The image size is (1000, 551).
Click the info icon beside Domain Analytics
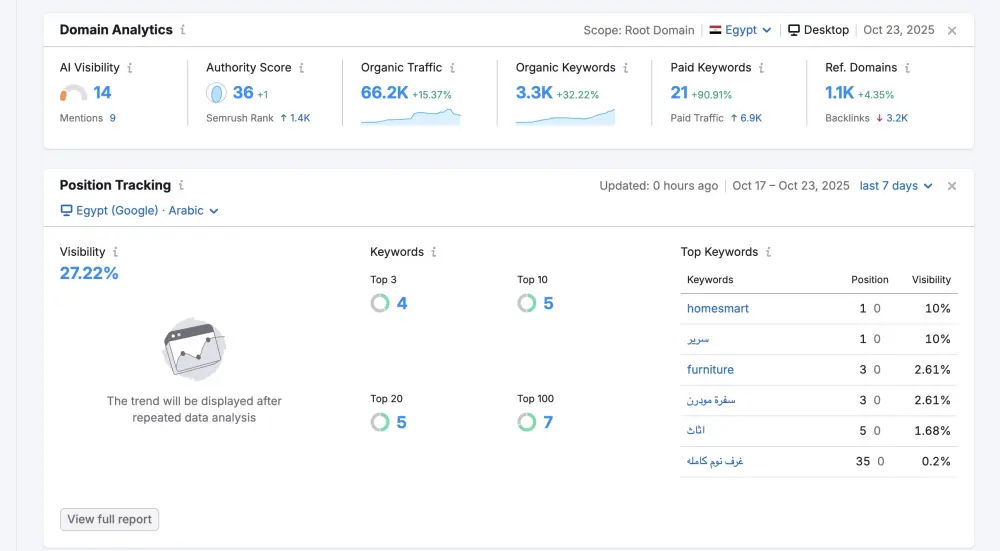183,30
